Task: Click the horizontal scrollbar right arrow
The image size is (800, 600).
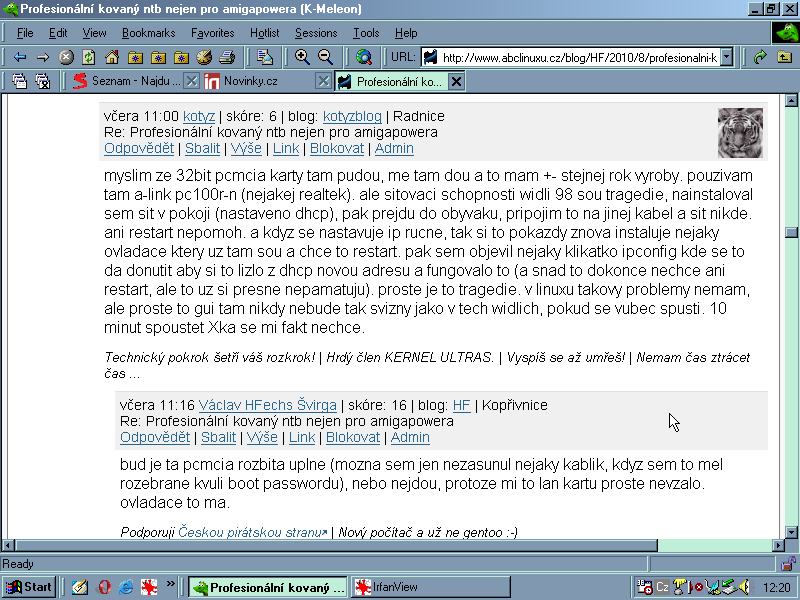Action: click(x=779, y=545)
